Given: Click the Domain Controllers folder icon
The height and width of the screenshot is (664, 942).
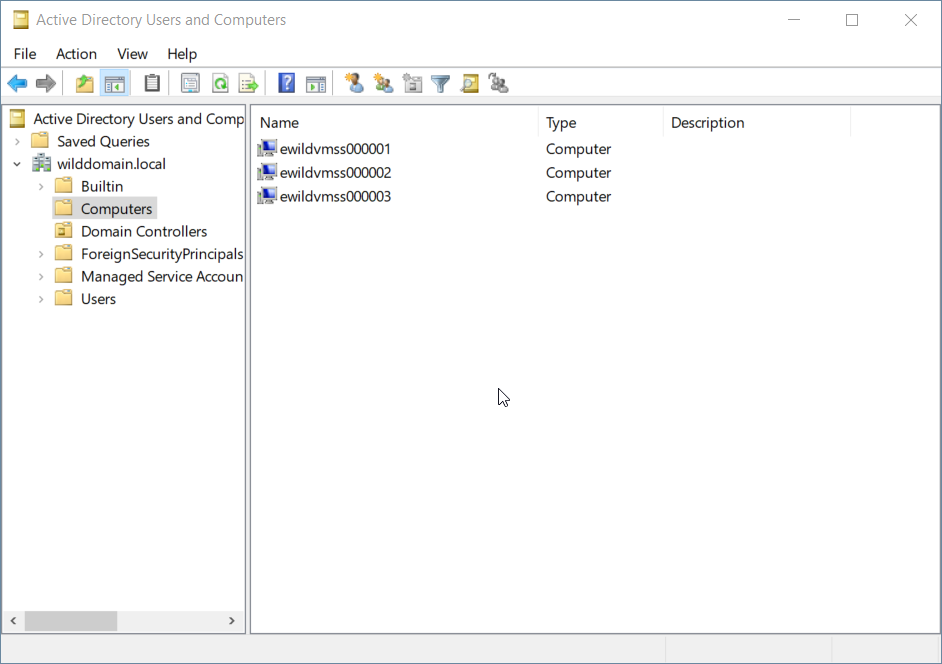Looking at the screenshot, I should (x=64, y=231).
